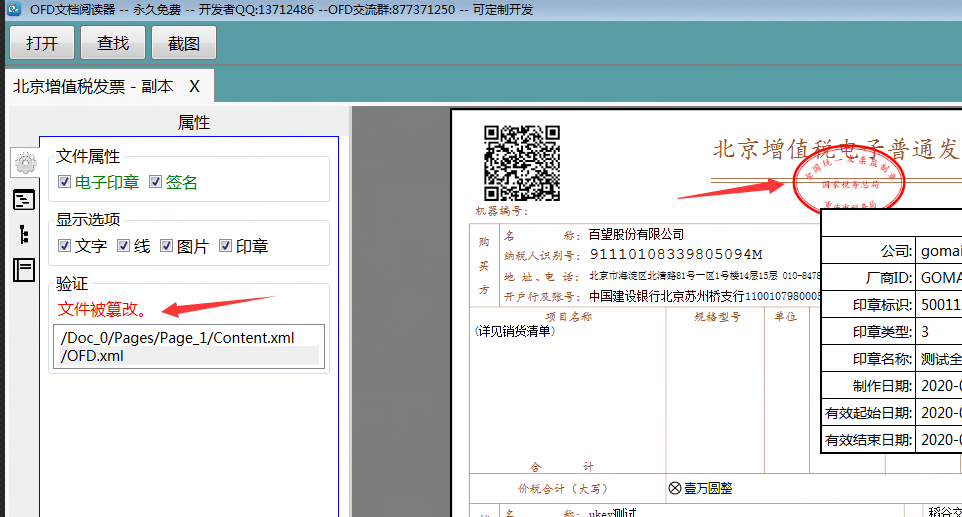Click the 印章标识: label in seal info
The image size is (962, 517).
(x=882, y=305)
